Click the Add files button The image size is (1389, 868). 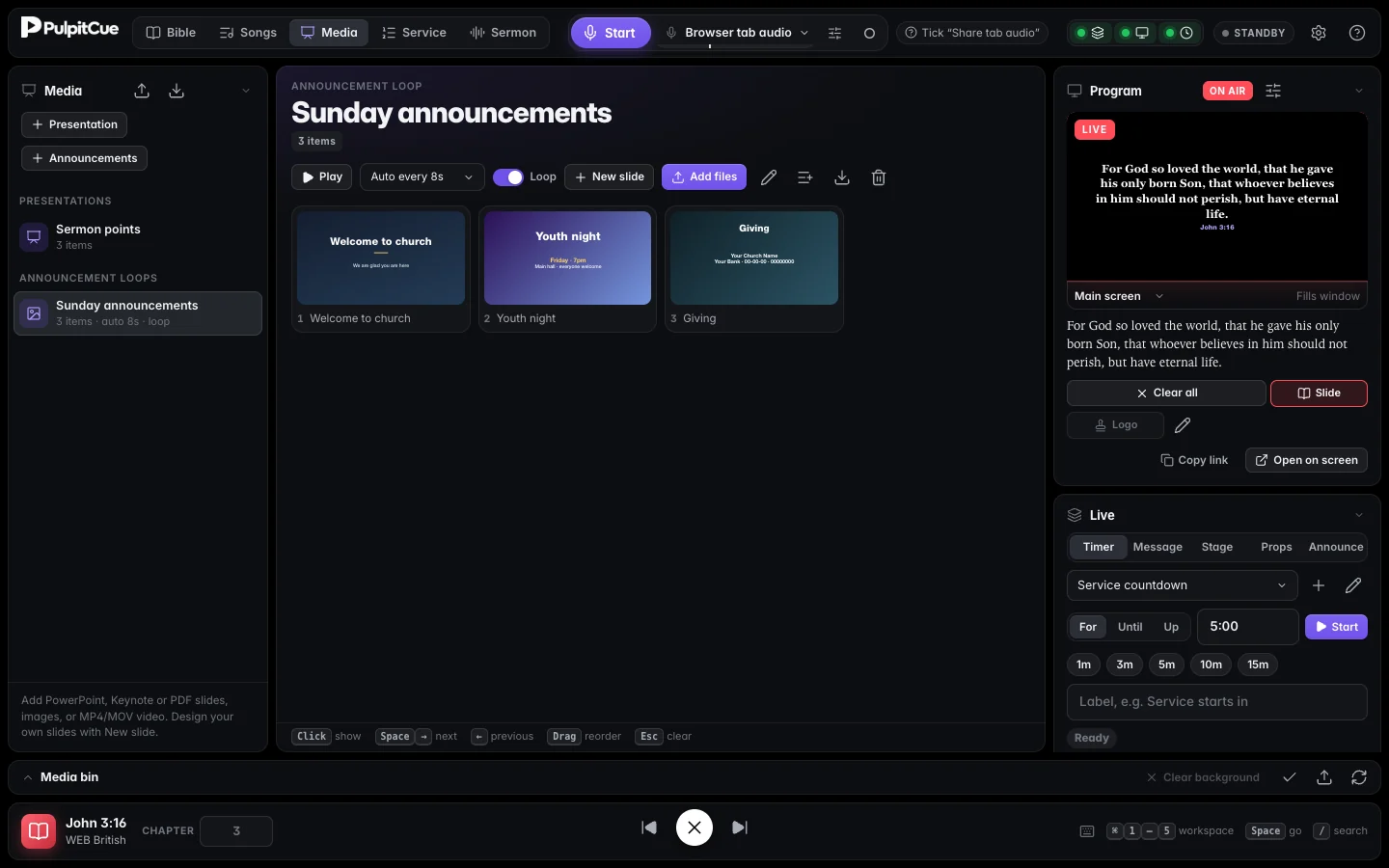[704, 177]
